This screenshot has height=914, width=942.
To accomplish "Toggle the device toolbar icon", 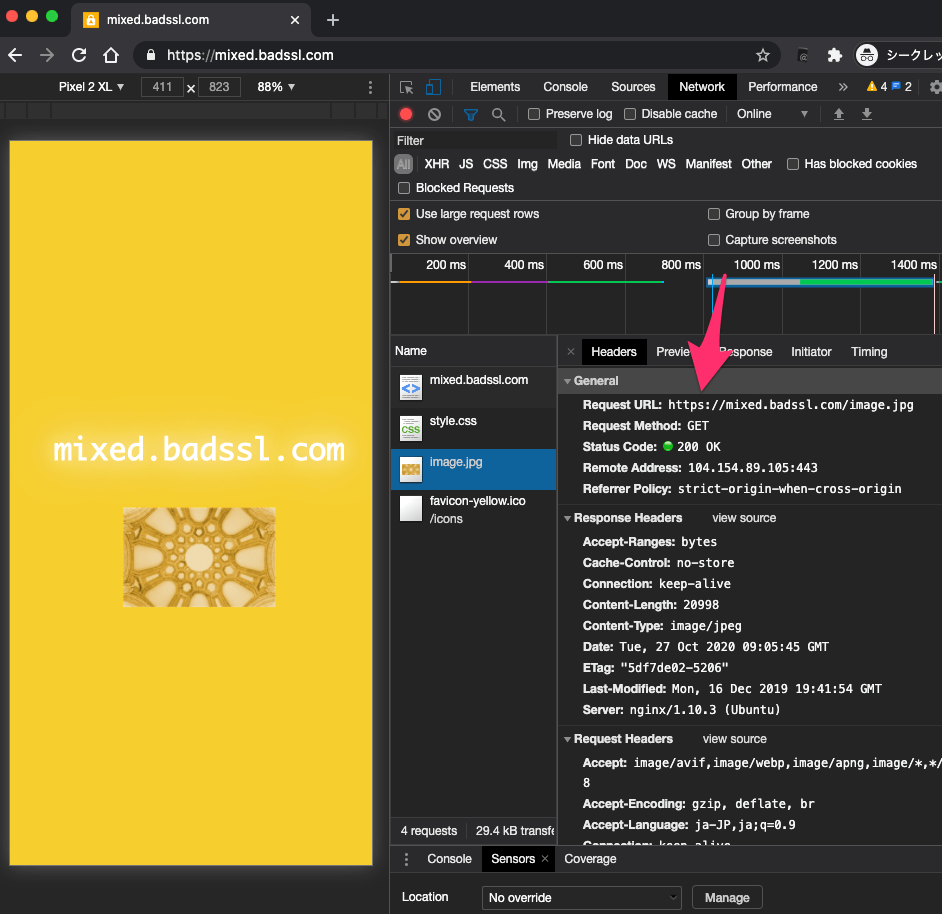I will pos(433,87).
